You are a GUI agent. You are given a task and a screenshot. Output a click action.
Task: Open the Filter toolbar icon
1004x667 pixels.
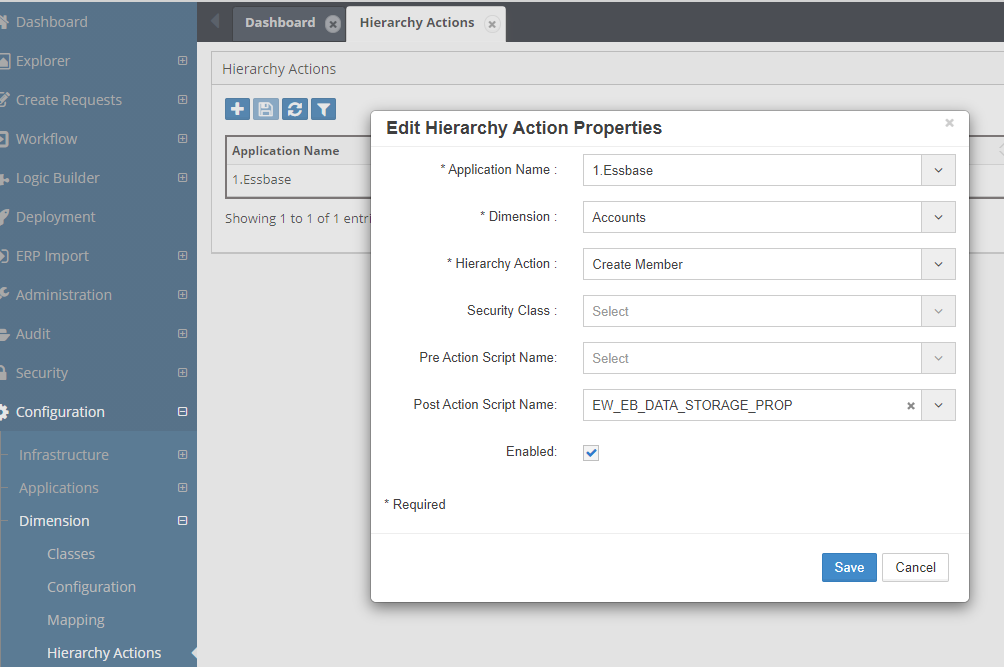pyautogui.click(x=322, y=108)
